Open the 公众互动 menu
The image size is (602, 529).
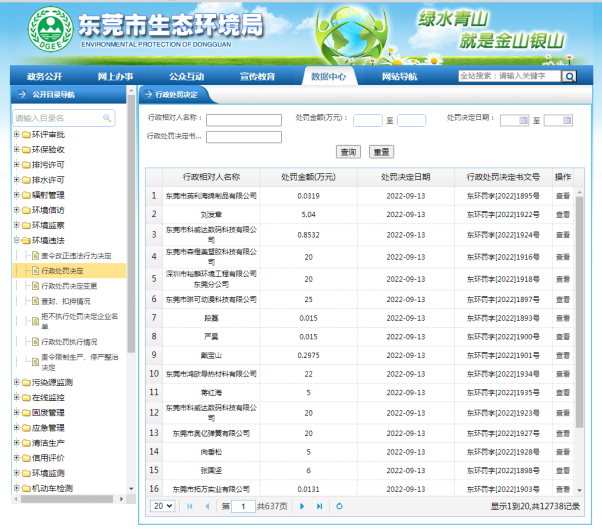187,76
